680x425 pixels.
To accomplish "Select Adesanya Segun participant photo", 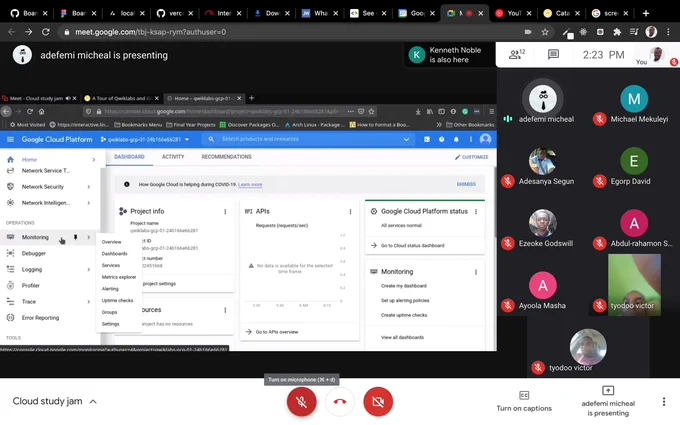I will 543,161.
